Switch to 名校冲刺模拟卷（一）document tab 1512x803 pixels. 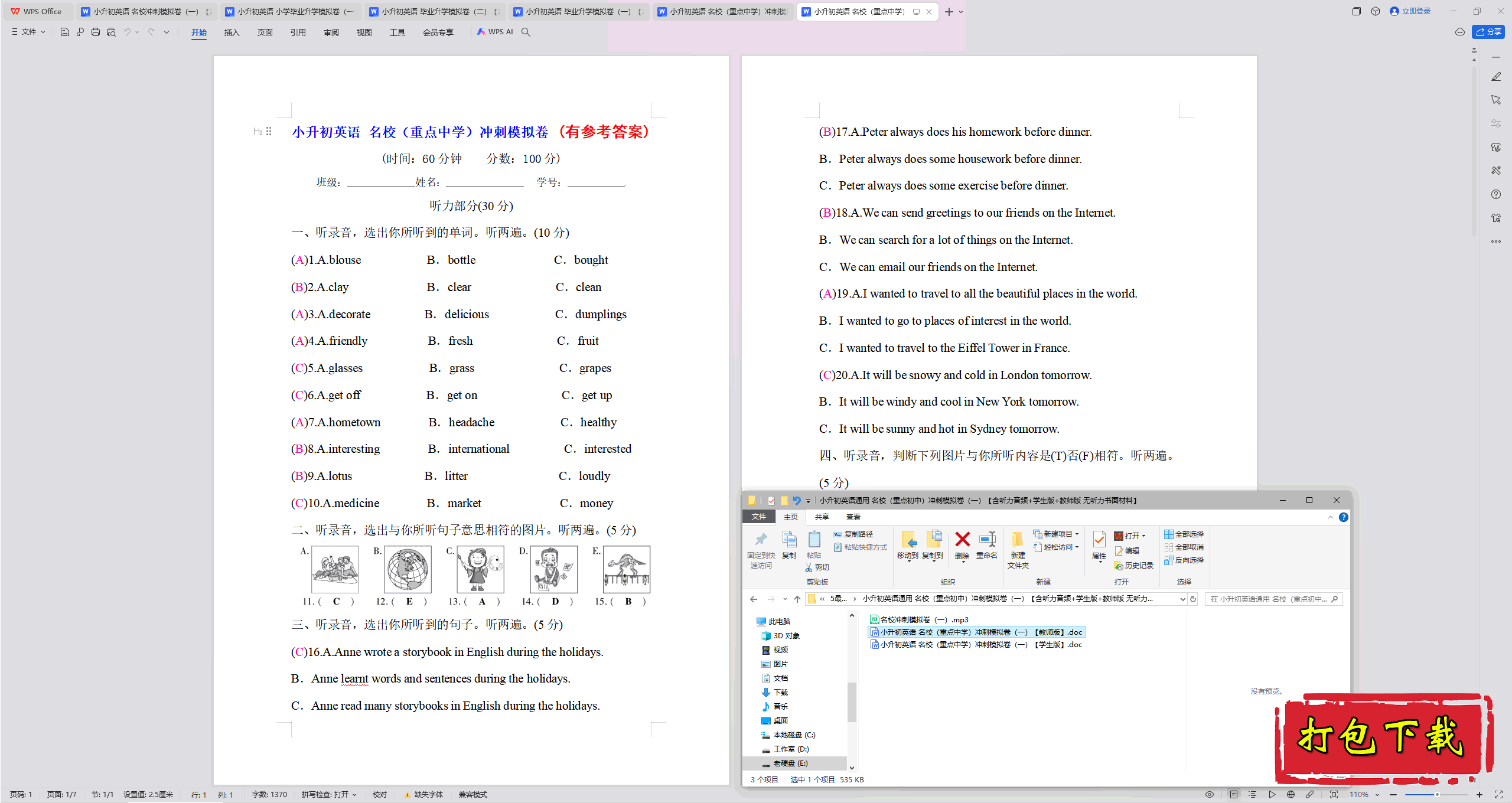click(x=146, y=11)
